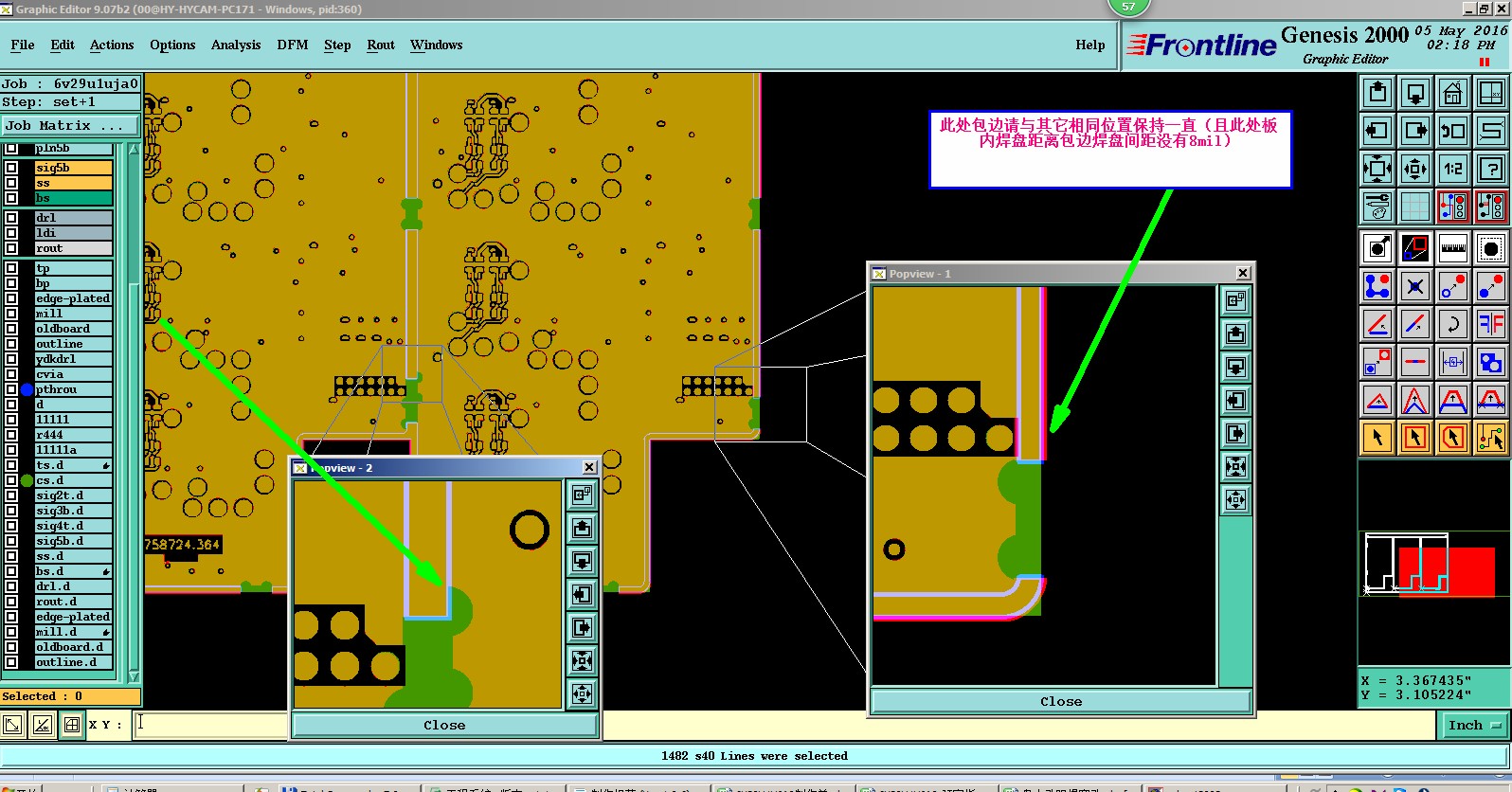Click the layer list scroll-up arrow
The image size is (1512, 792).
pos(134,150)
